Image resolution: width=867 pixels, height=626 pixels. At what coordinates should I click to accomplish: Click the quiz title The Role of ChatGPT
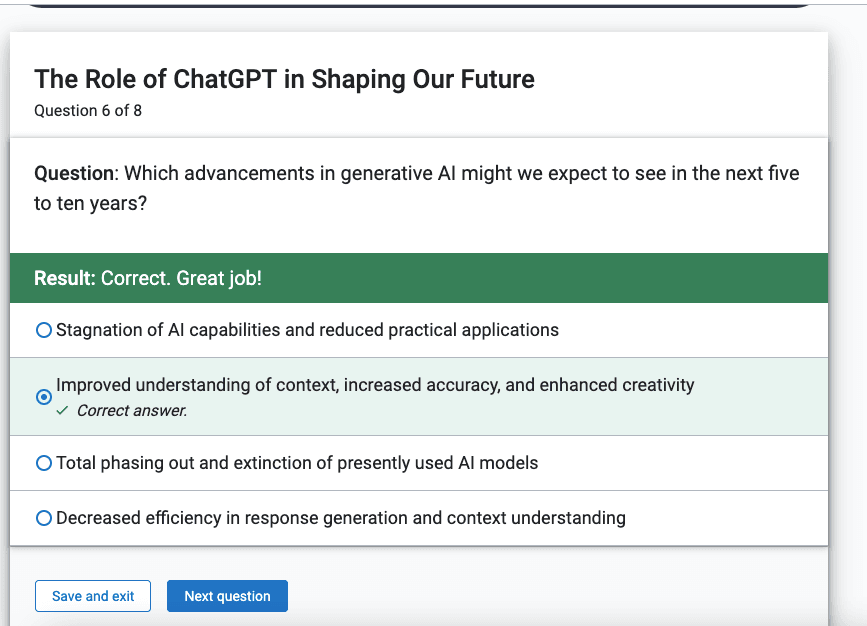click(x=284, y=79)
